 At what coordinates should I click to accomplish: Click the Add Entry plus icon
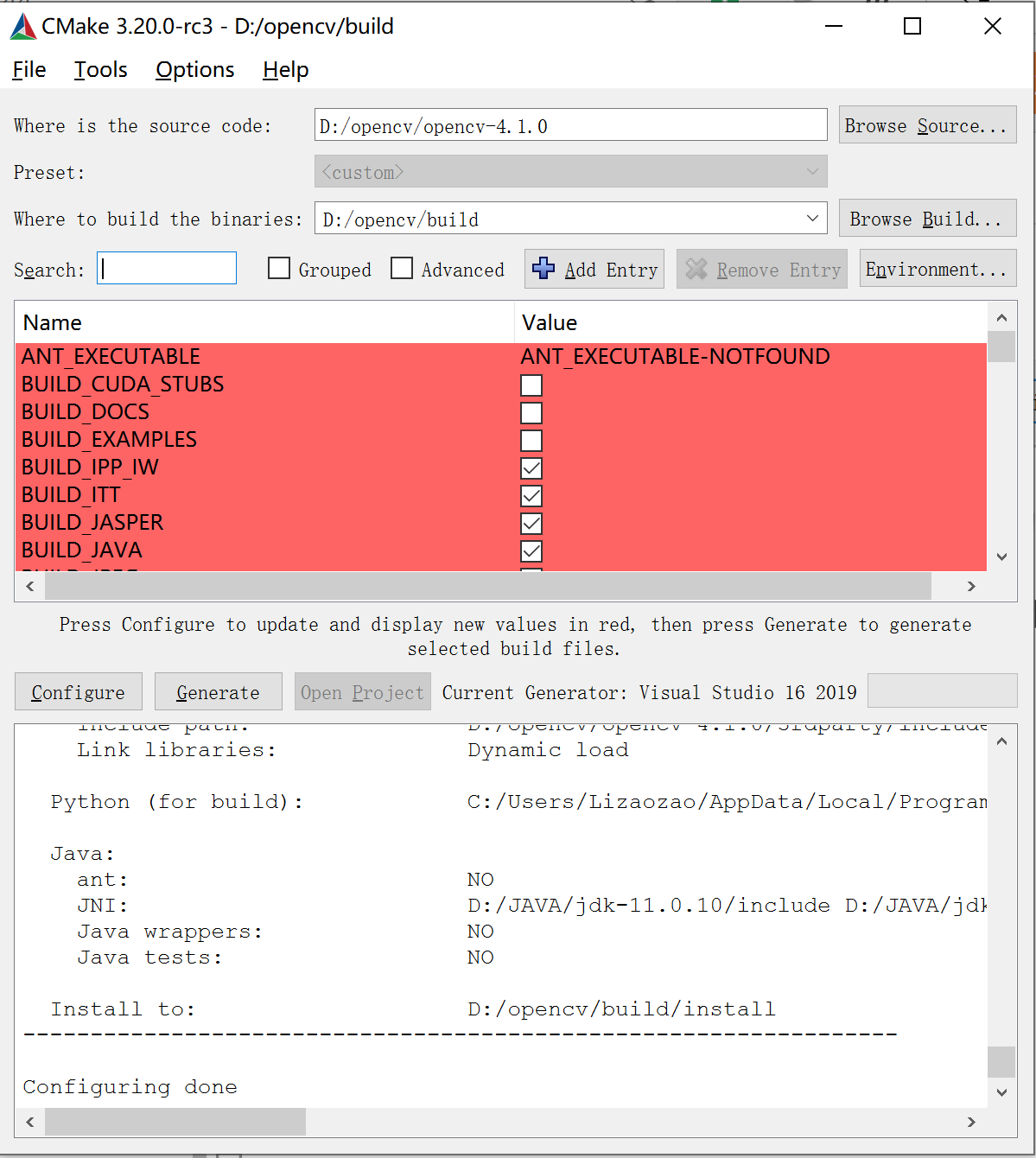pos(544,269)
